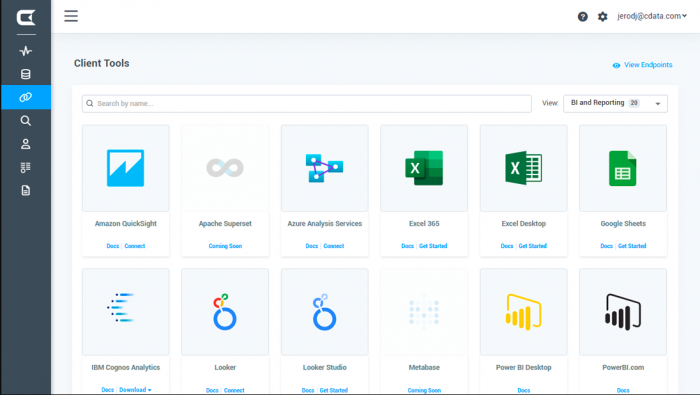Click the help question mark icon
The height and width of the screenshot is (395, 700).
click(583, 17)
